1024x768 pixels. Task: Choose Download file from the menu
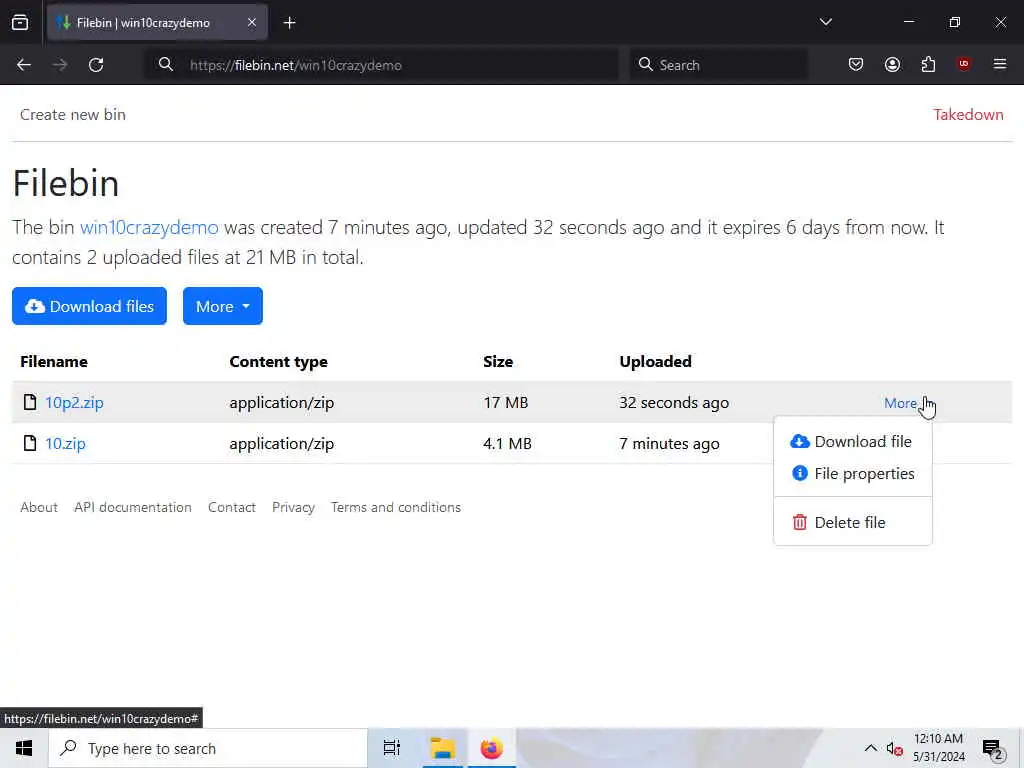coord(852,441)
